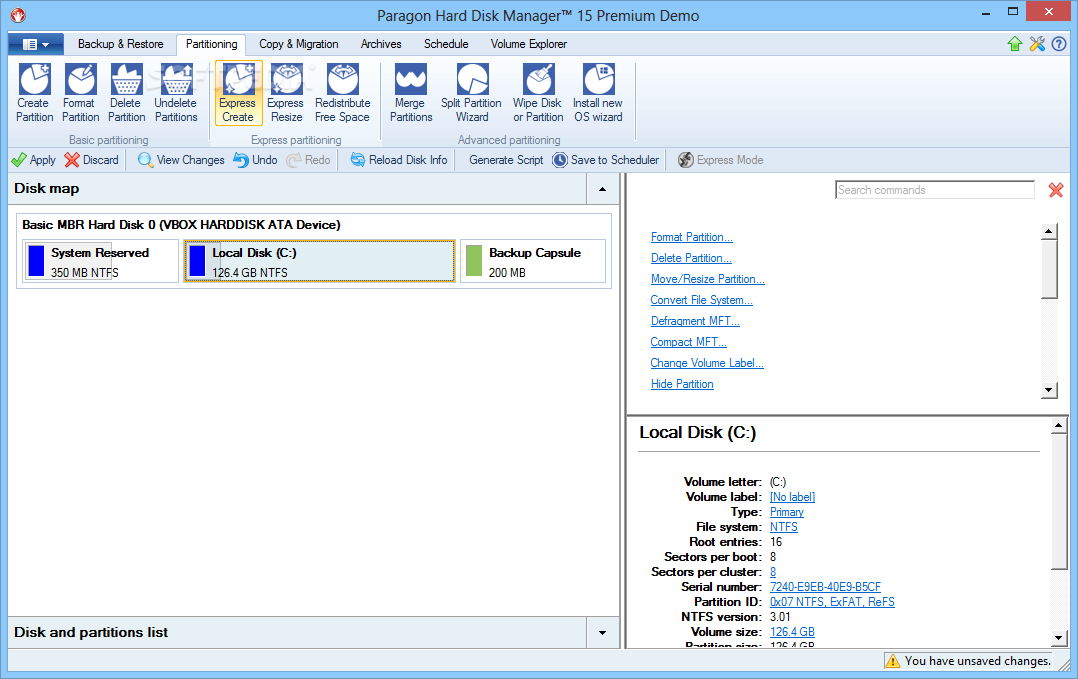1078x679 pixels.
Task: Open Wipe Disk or Partition tool
Action: point(538,93)
